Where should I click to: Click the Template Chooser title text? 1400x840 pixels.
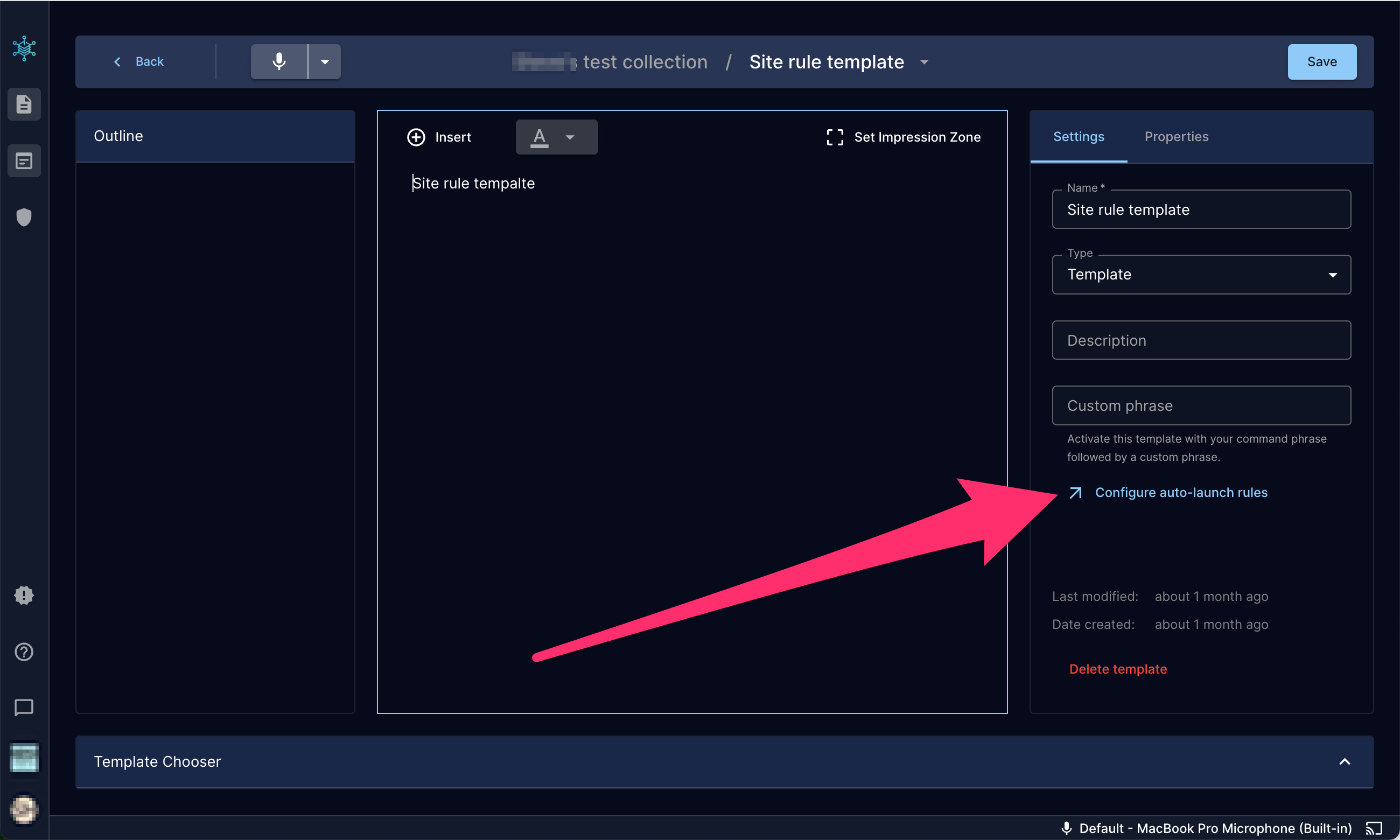pyautogui.click(x=157, y=762)
